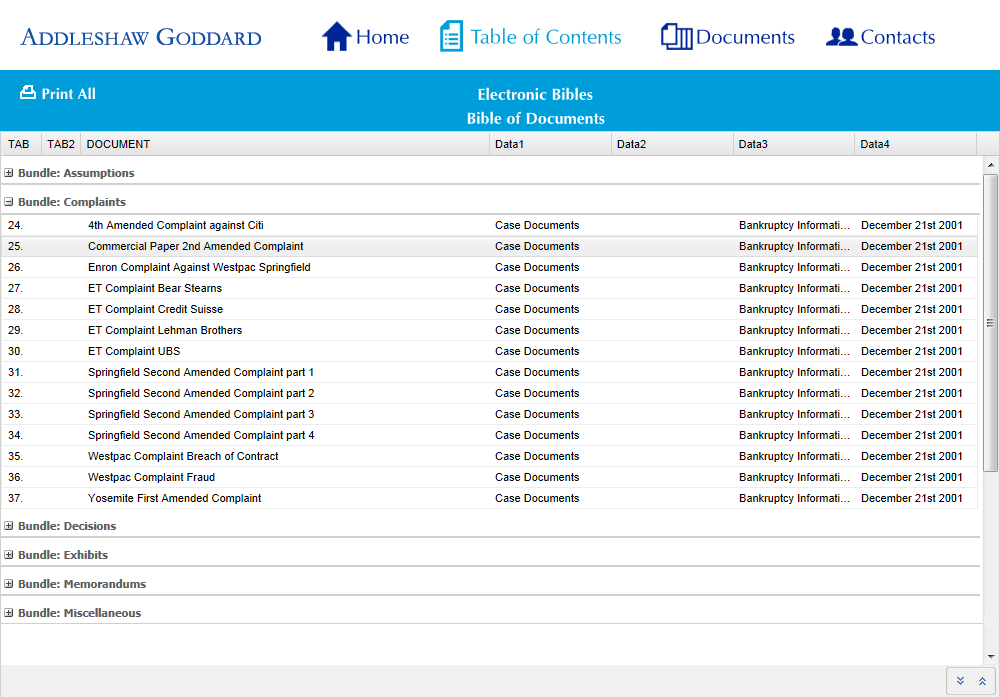Image resolution: width=1000 pixels, height=697 pixels.
Task: Click Case Documents in row 33
Action: coord(537,415)
